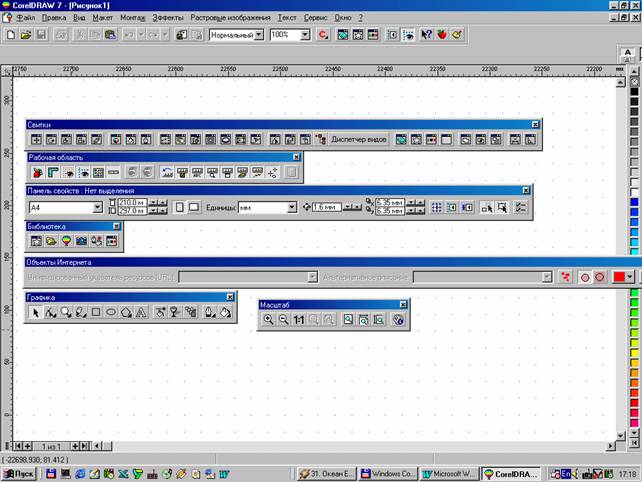The height and width of the screenshot is (482, 642).
Task: Toggle portrait page orientation in property bar
Action: click(179, 207)
